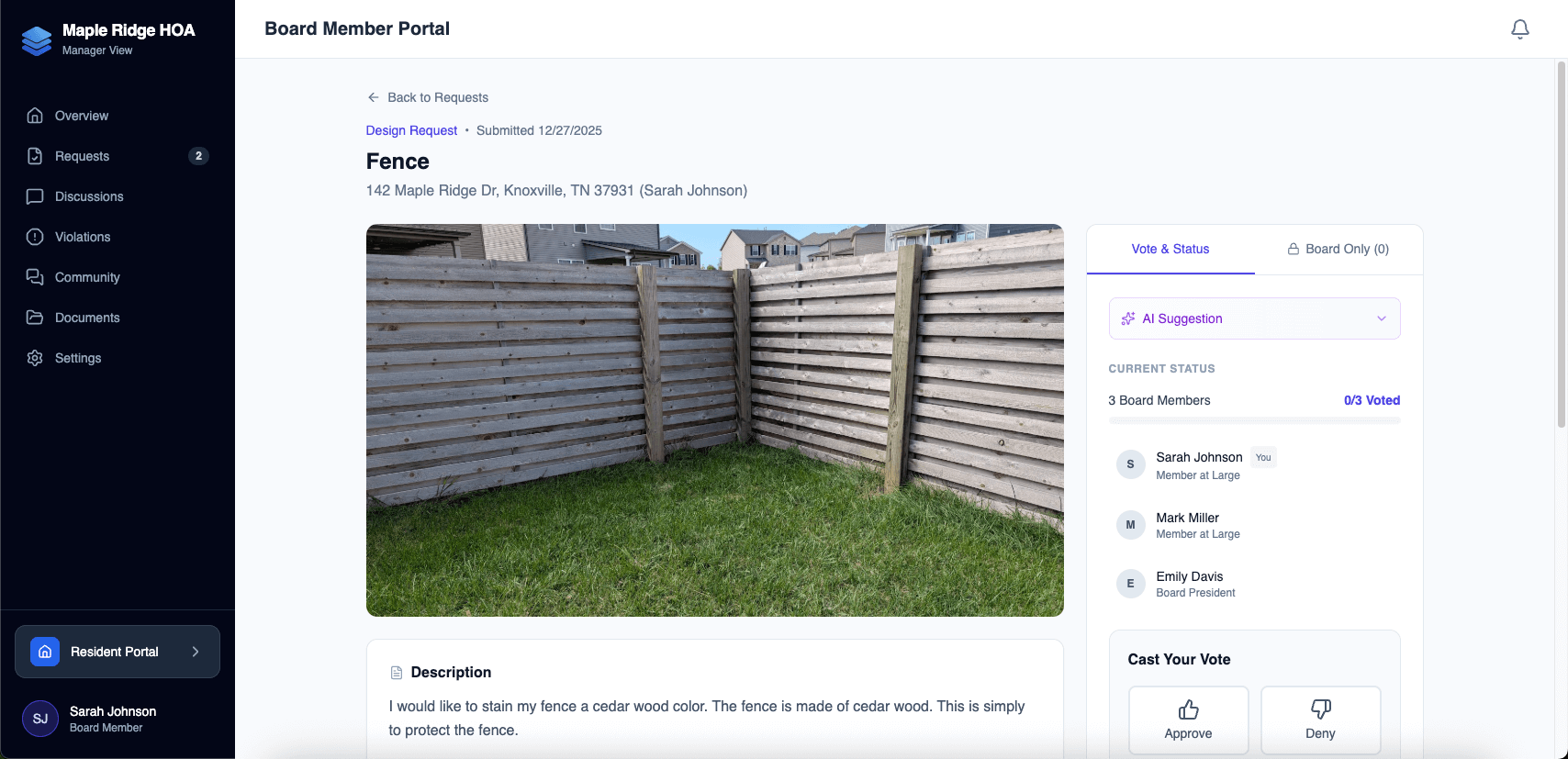Open the notifications bell icon

[1520, 29]
